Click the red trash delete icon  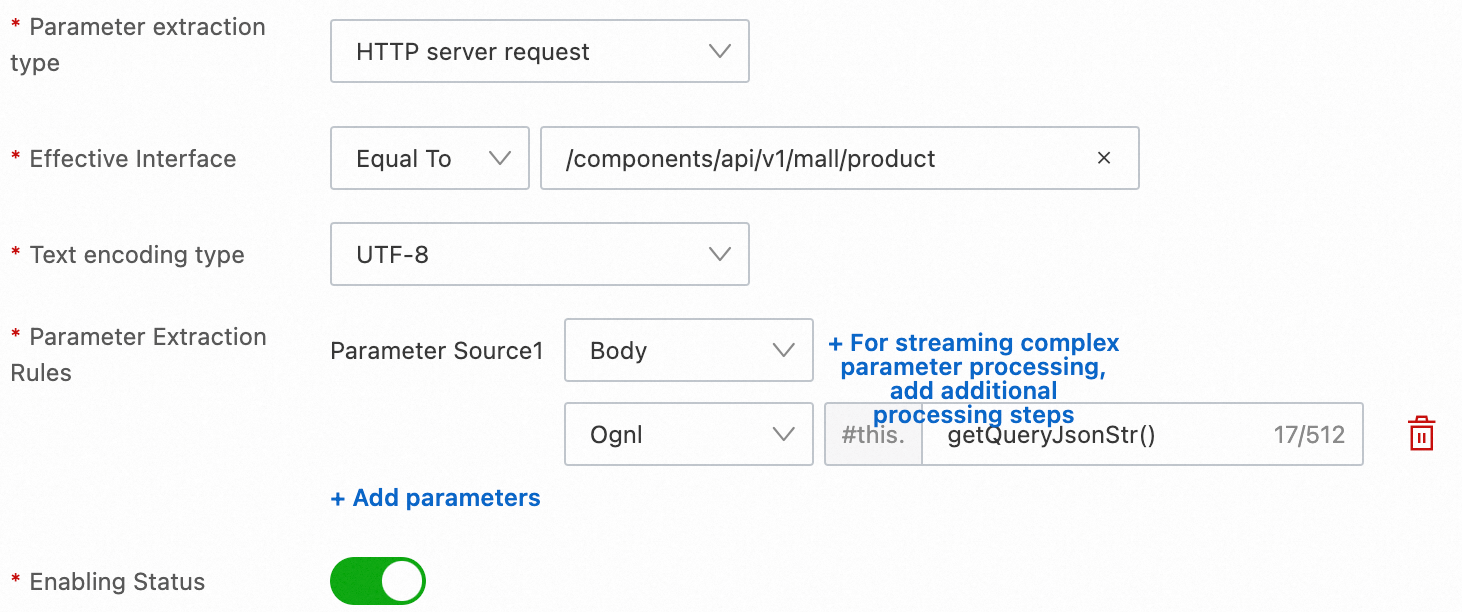click(x=1421, y=434)
